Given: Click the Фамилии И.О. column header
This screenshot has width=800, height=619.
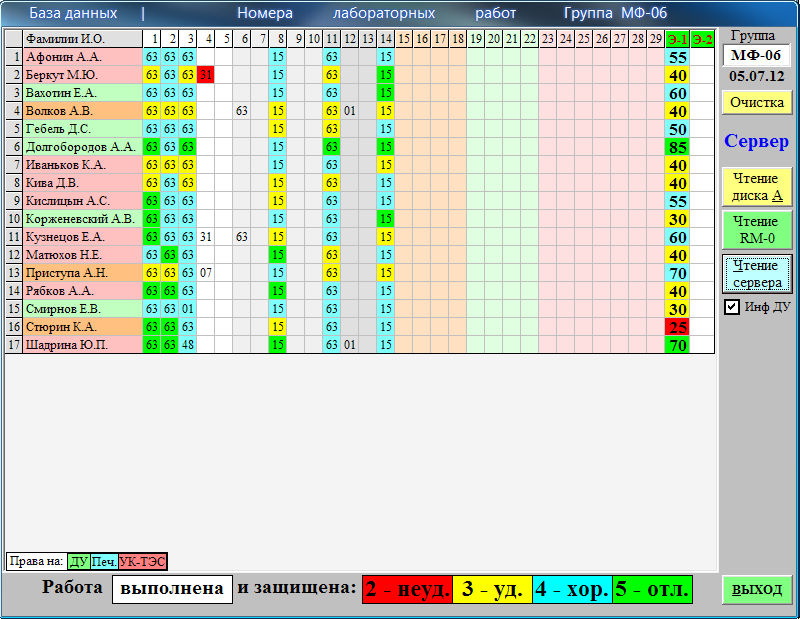Looking at the screenshot, I should click(83, 39).
